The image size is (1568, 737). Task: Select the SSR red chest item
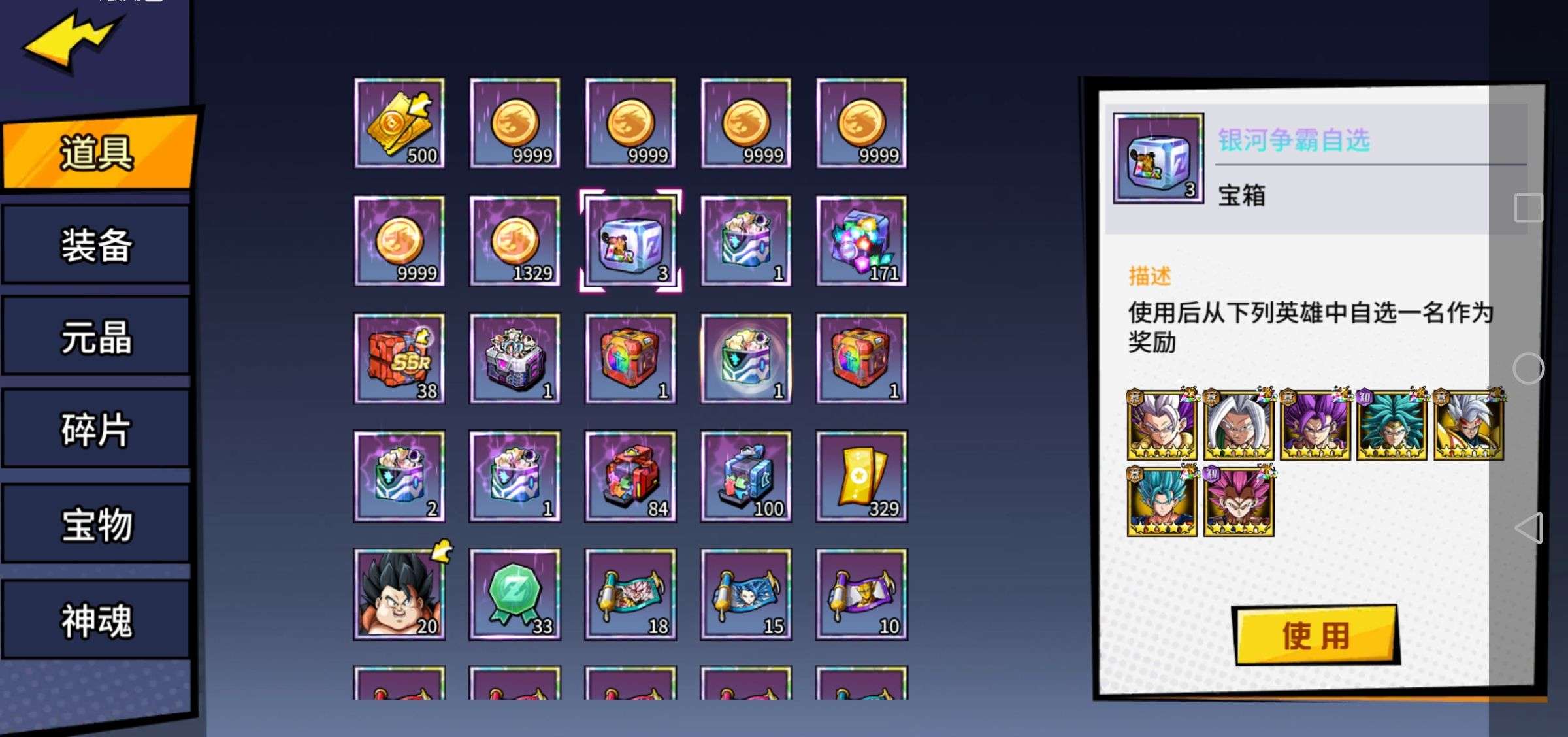(x=400, y=359)
